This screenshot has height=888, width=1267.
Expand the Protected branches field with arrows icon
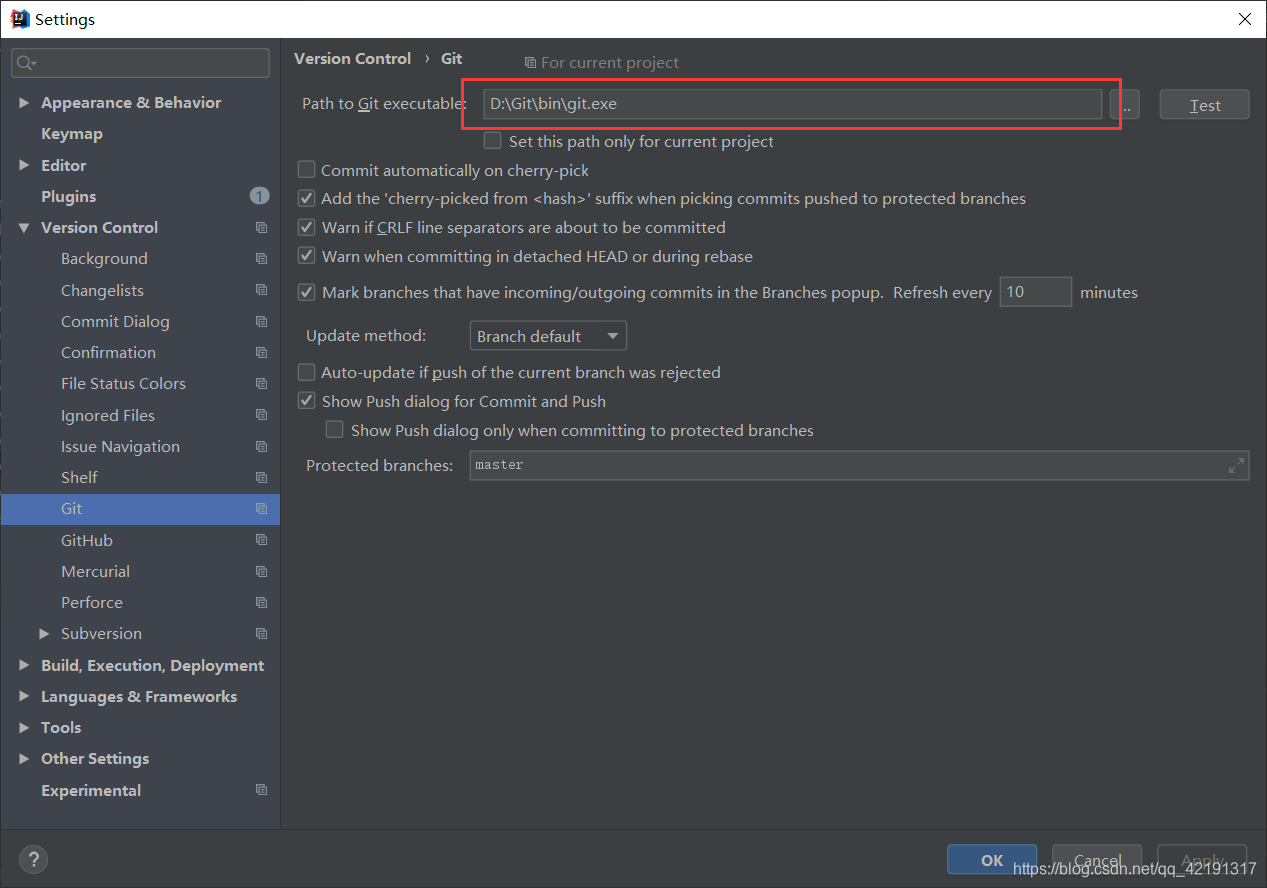tap(1236, 465)
